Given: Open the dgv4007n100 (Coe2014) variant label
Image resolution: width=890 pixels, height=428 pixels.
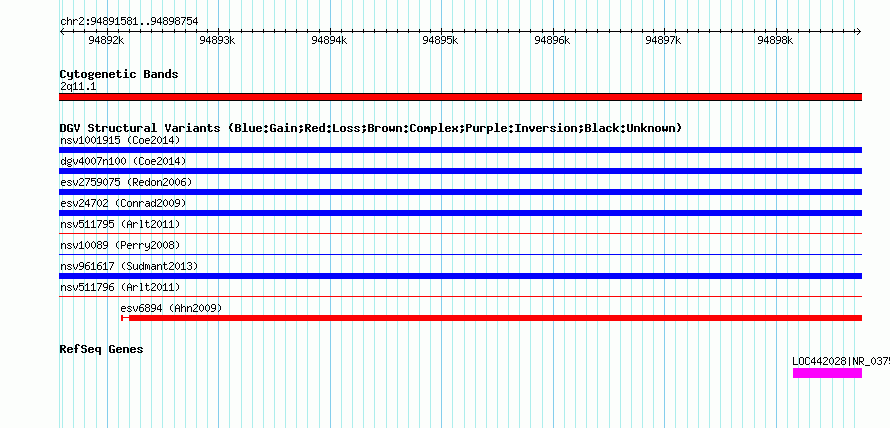Looking at the screenshot, I should [123, 161].
